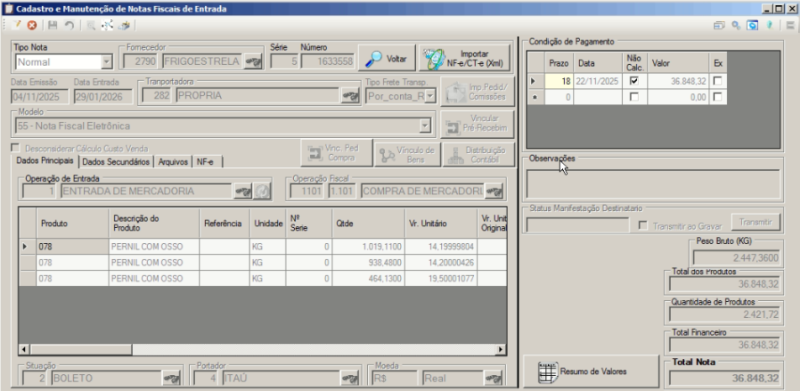Click right arrow of items grid scrollbar
800x391 pixels.
[501, 350]
